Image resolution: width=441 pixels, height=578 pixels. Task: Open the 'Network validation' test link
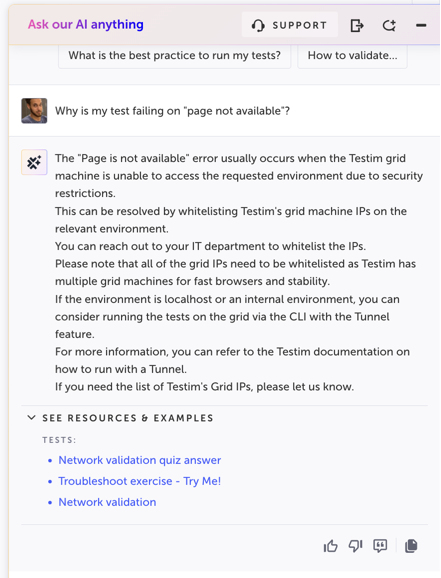tap(107, 502)
